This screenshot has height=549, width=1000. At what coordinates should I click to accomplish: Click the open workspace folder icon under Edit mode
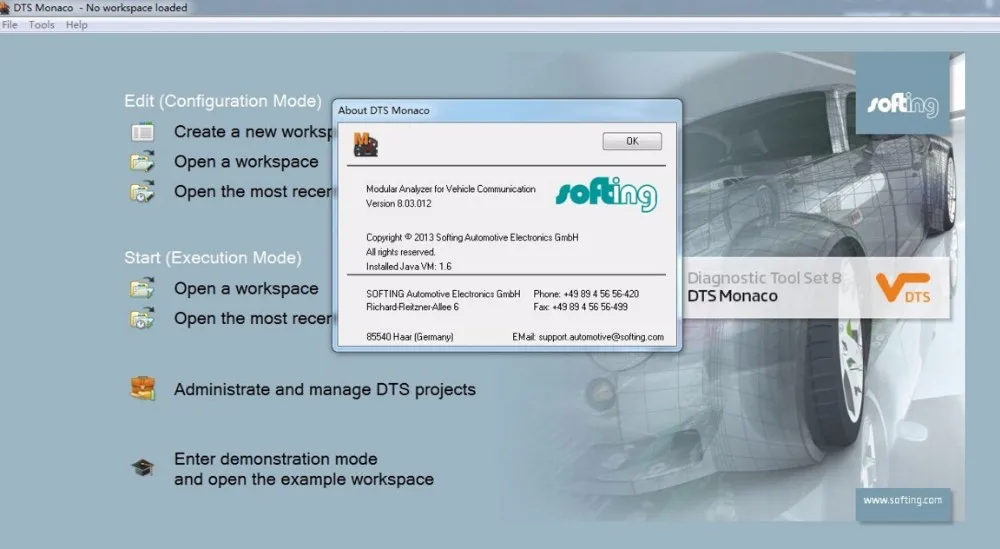point(142,161)
